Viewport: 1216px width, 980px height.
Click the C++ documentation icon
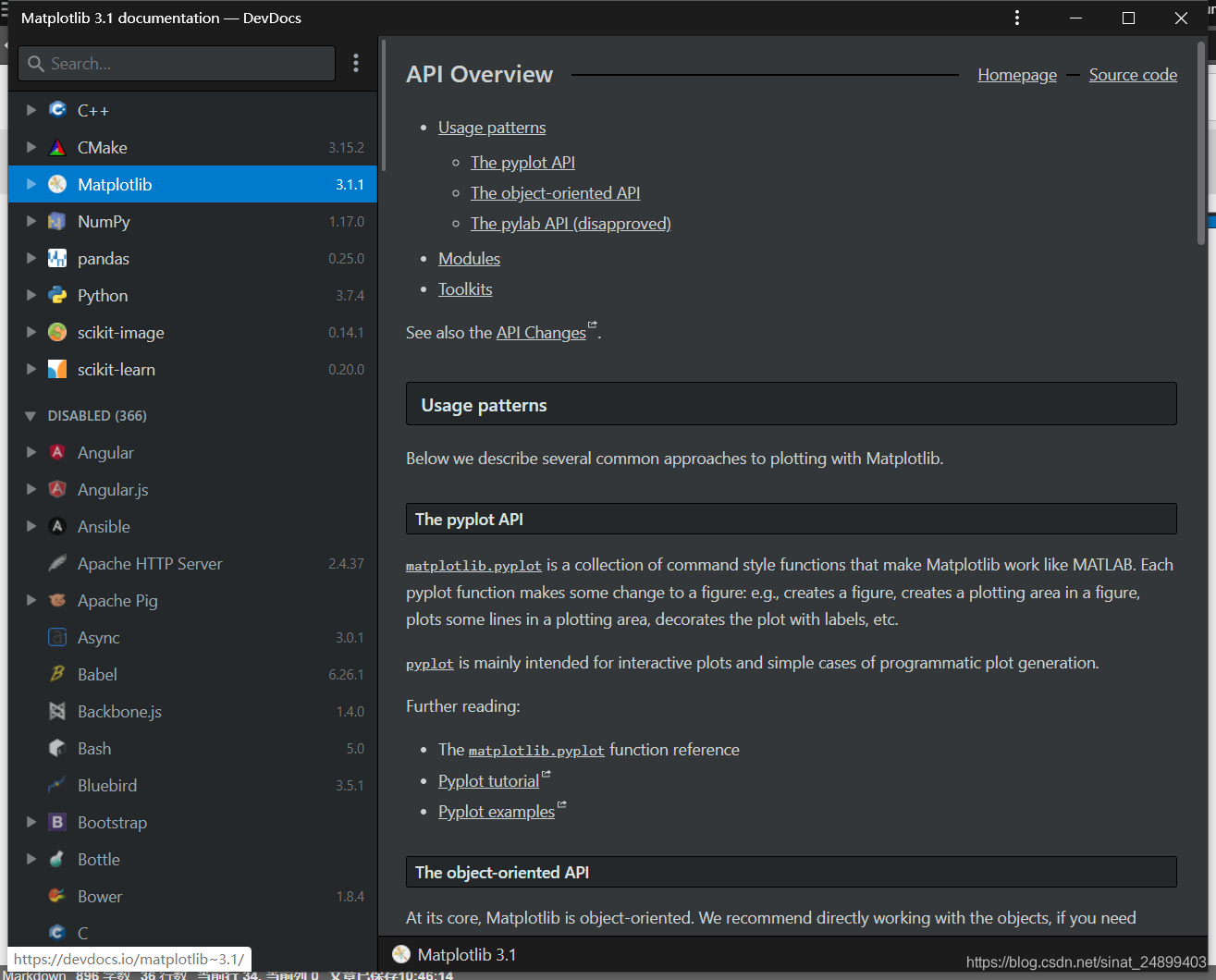(57, 110)
